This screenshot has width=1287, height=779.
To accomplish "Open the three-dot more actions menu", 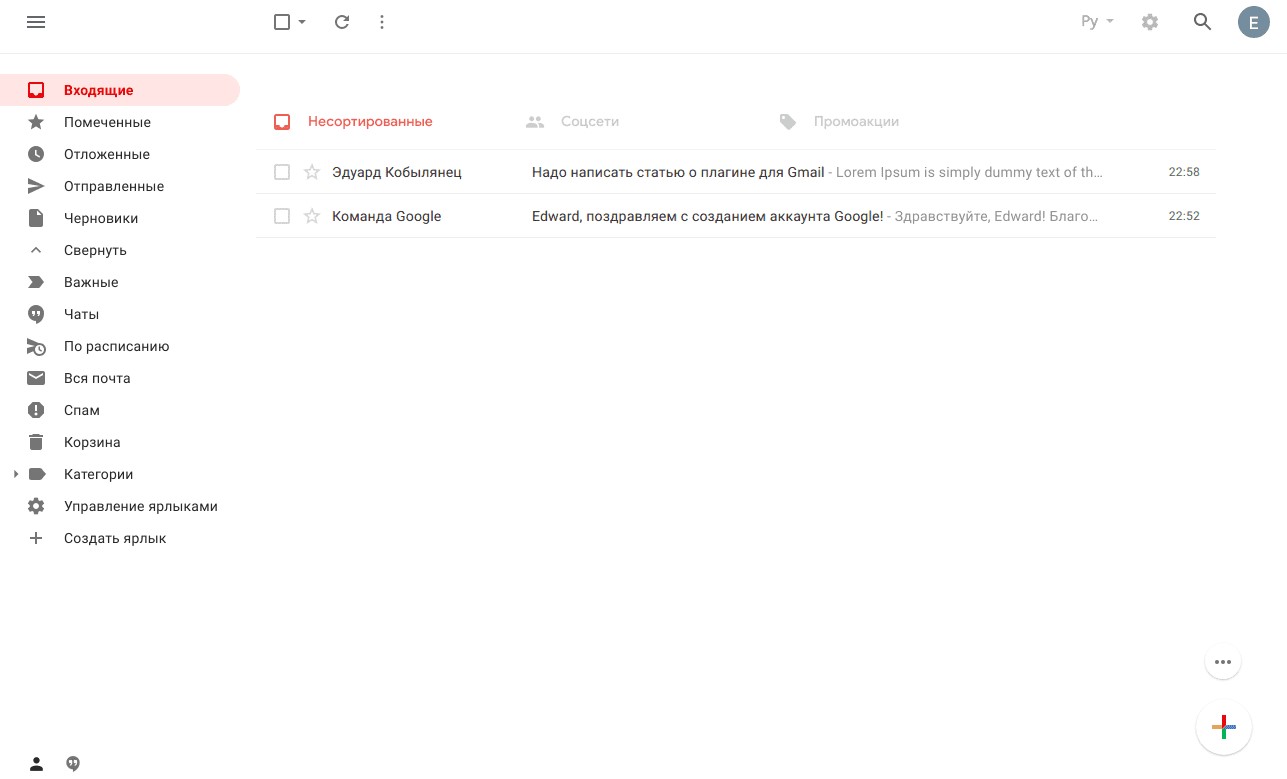I will pos(382,22).
